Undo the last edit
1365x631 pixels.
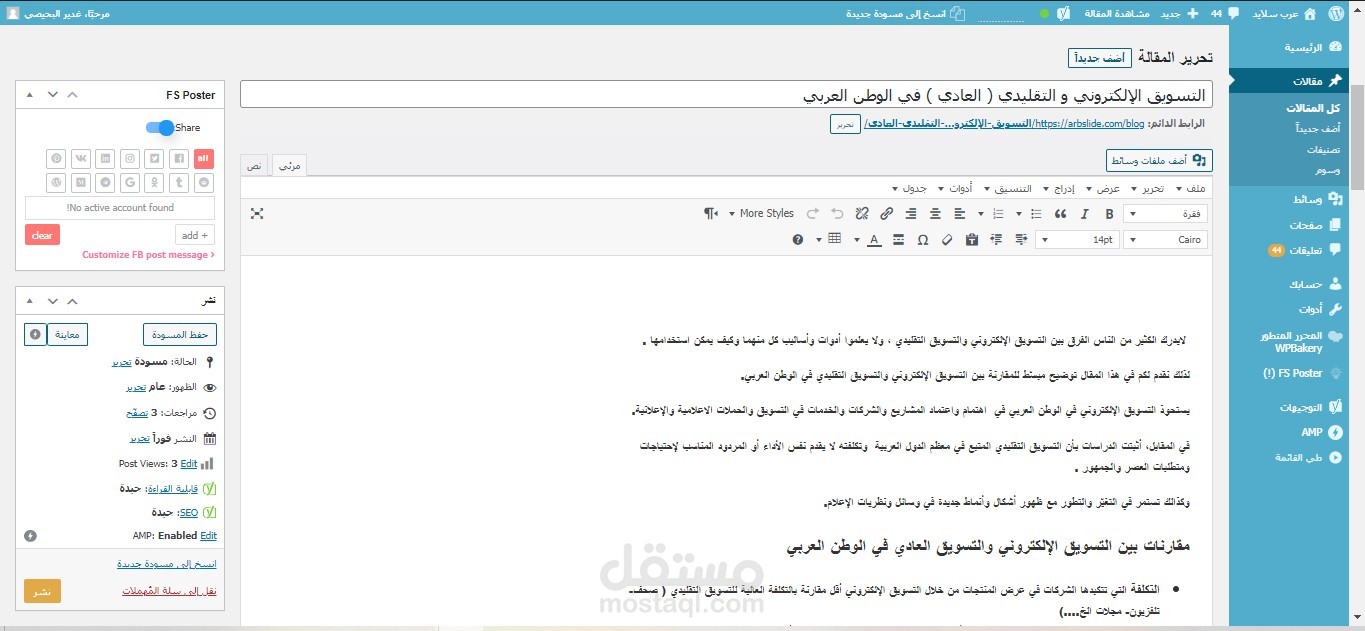click(x=837, y=214)
